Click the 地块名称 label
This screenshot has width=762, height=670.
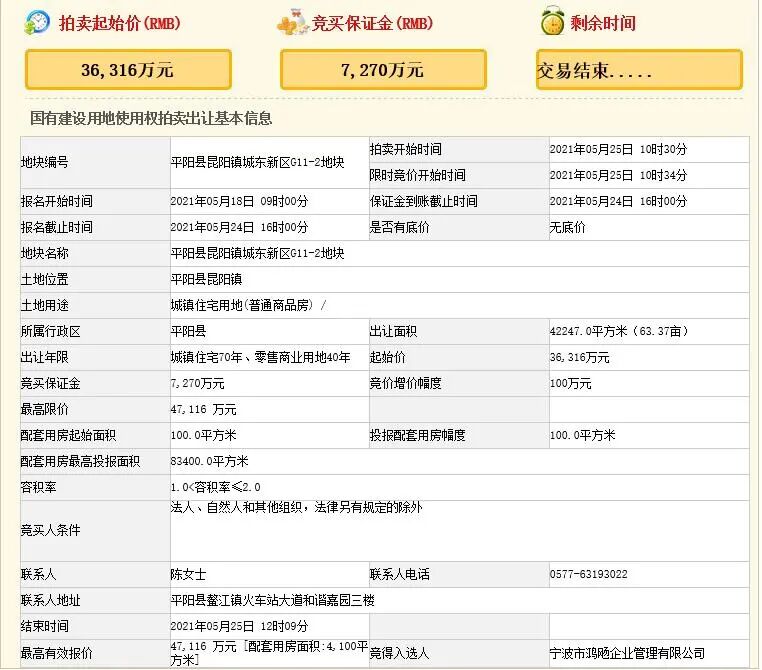[x=44, y=253]
